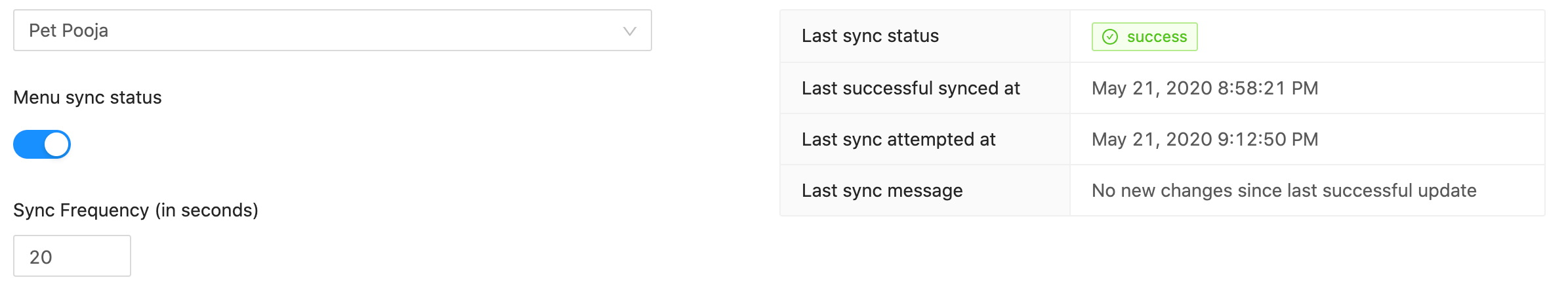The height and width of the screenshot is (286, 1568).
Task: Select the Last sync status row label
Action: point(870,36)
